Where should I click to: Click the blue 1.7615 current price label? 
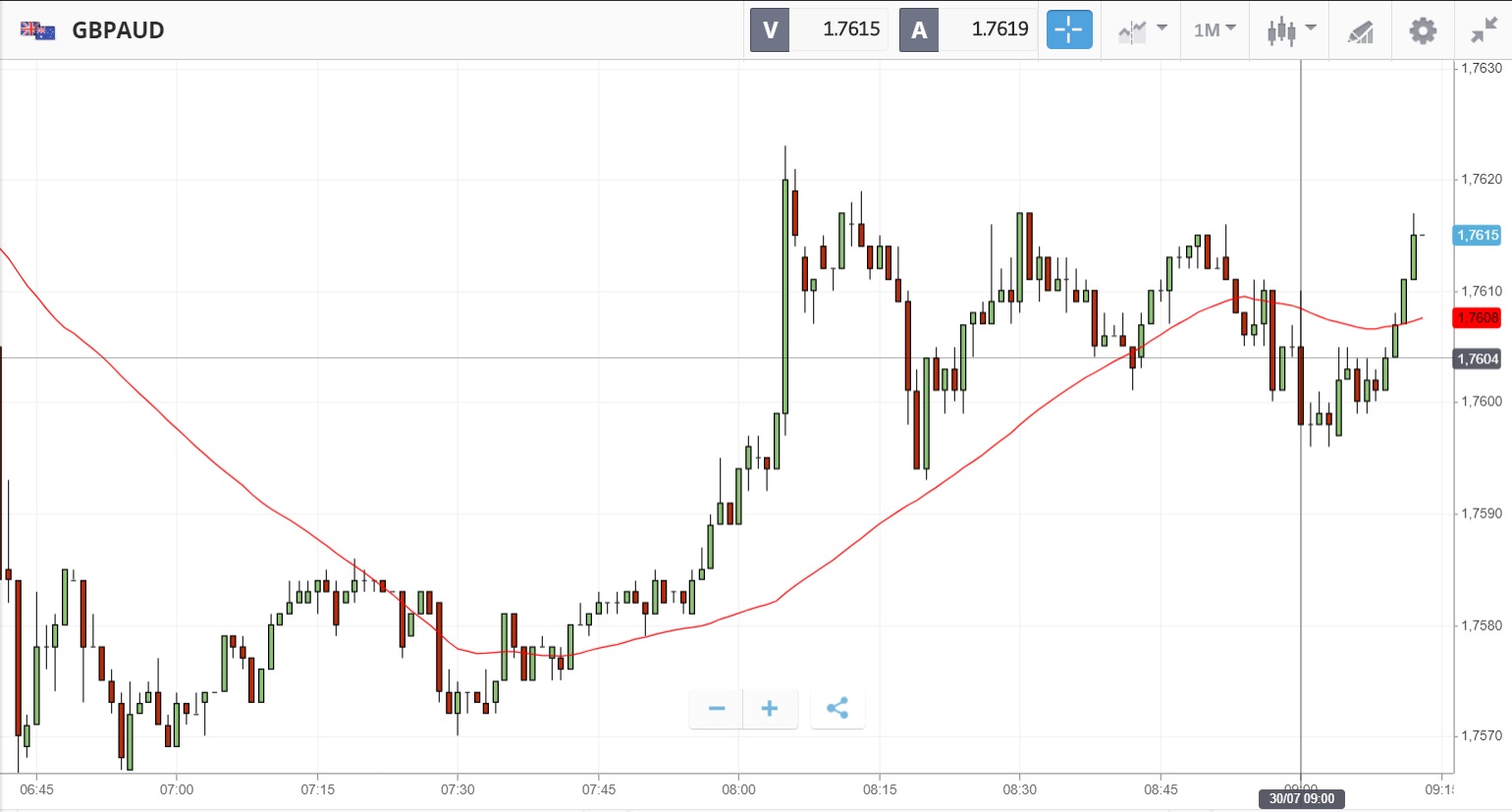click(1477, 235)
